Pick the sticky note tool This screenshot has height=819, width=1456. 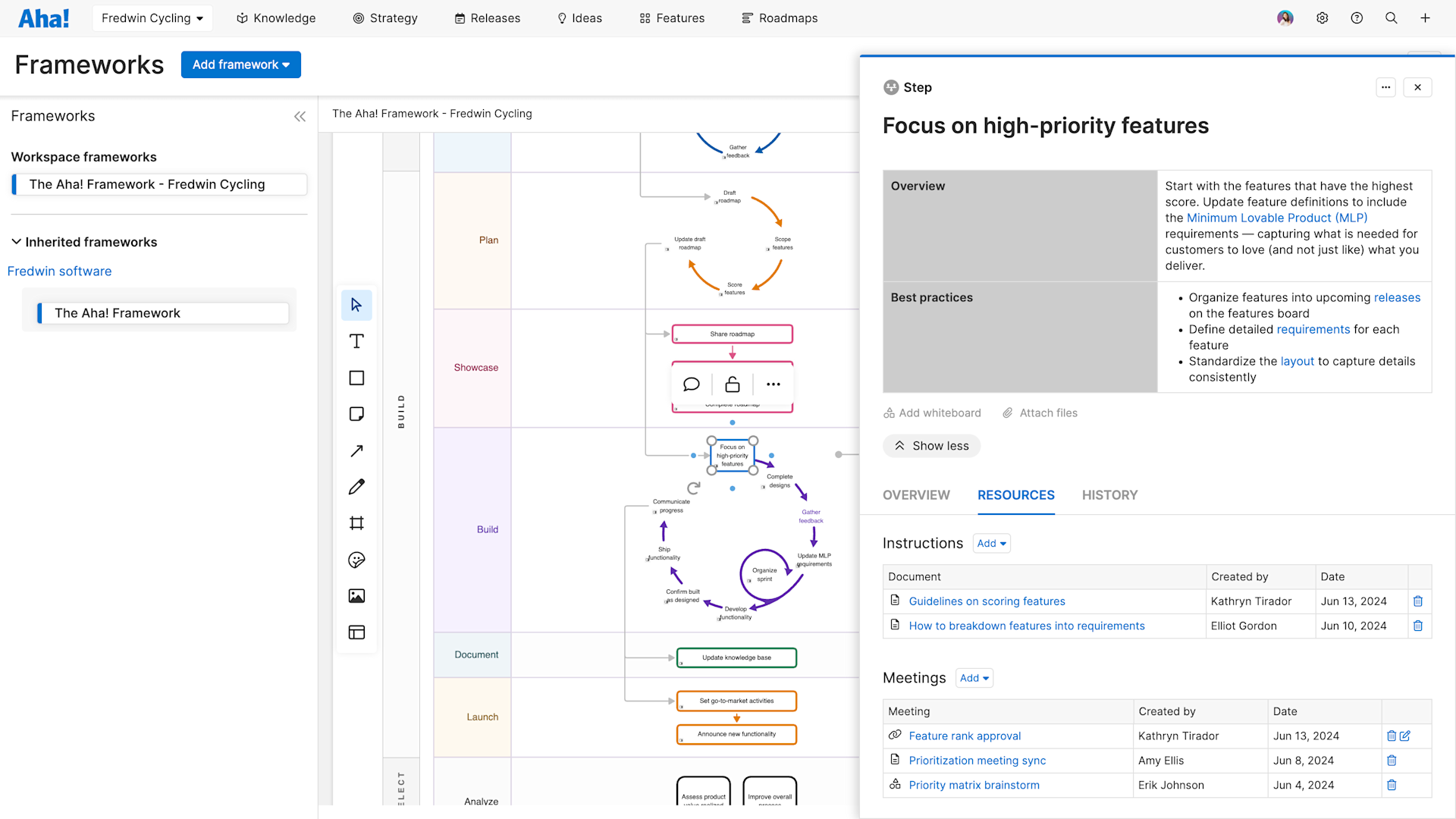pos(356,414)
